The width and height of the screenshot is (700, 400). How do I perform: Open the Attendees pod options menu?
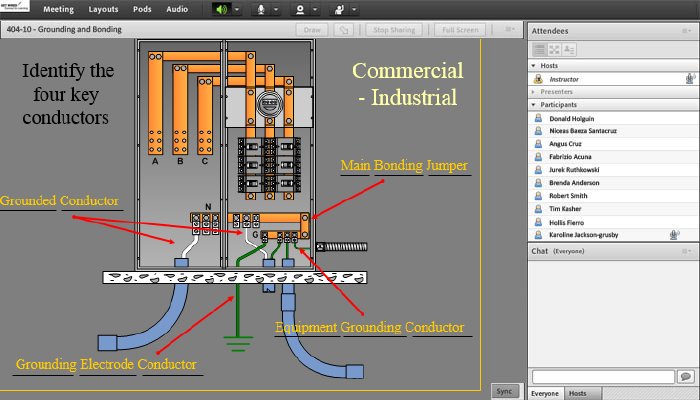point(685,31)
